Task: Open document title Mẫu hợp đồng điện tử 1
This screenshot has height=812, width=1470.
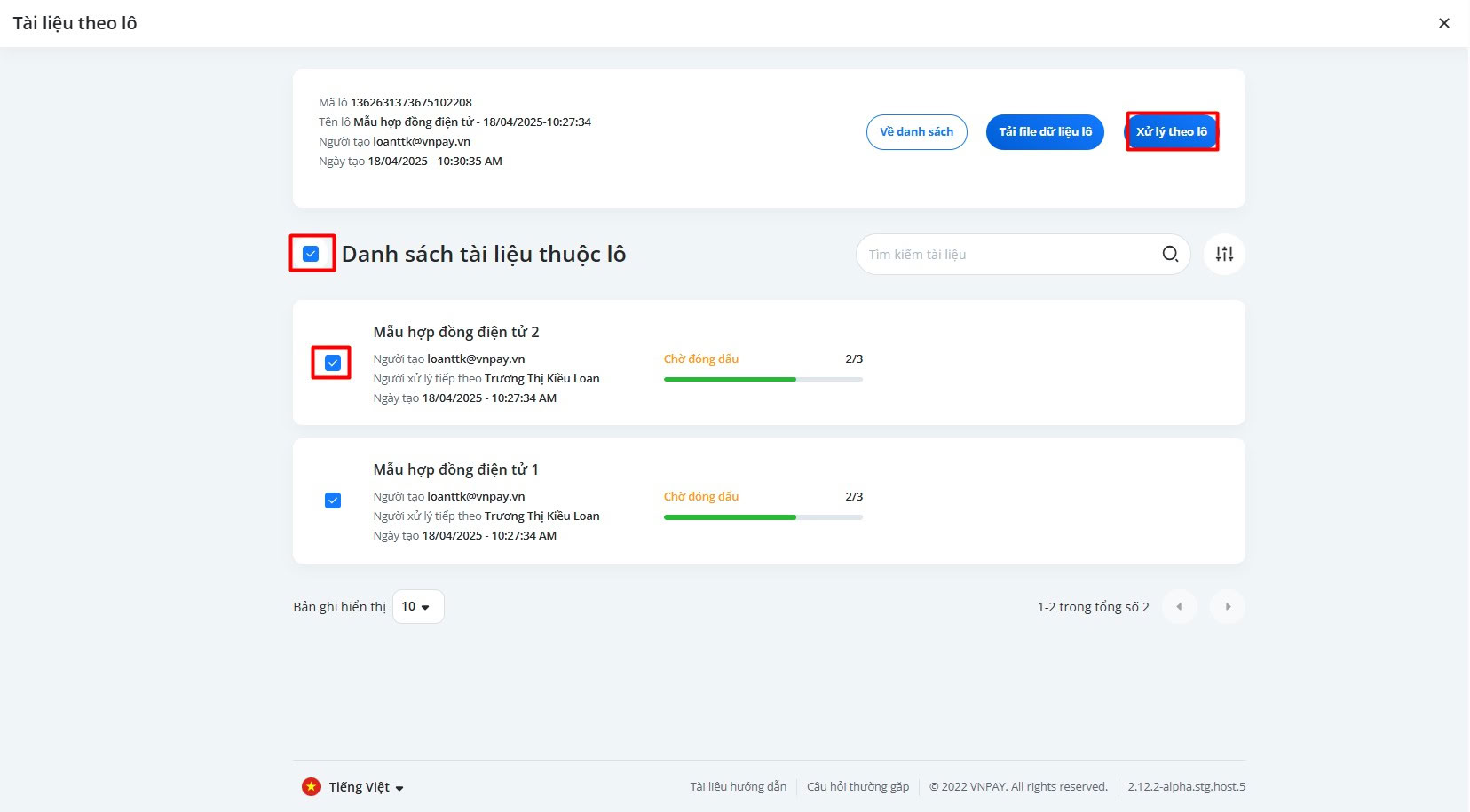Action: click(x=455, y=469)
